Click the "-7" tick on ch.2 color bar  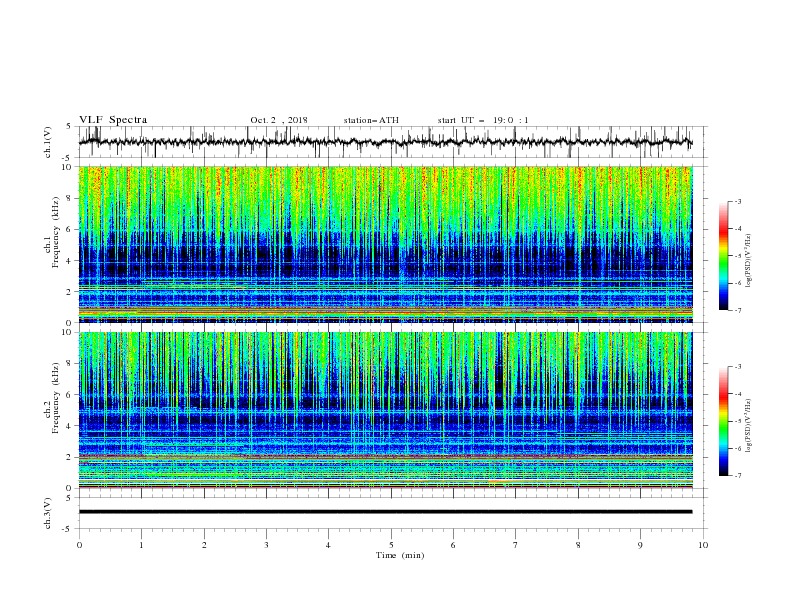click(x=738, y=476)
